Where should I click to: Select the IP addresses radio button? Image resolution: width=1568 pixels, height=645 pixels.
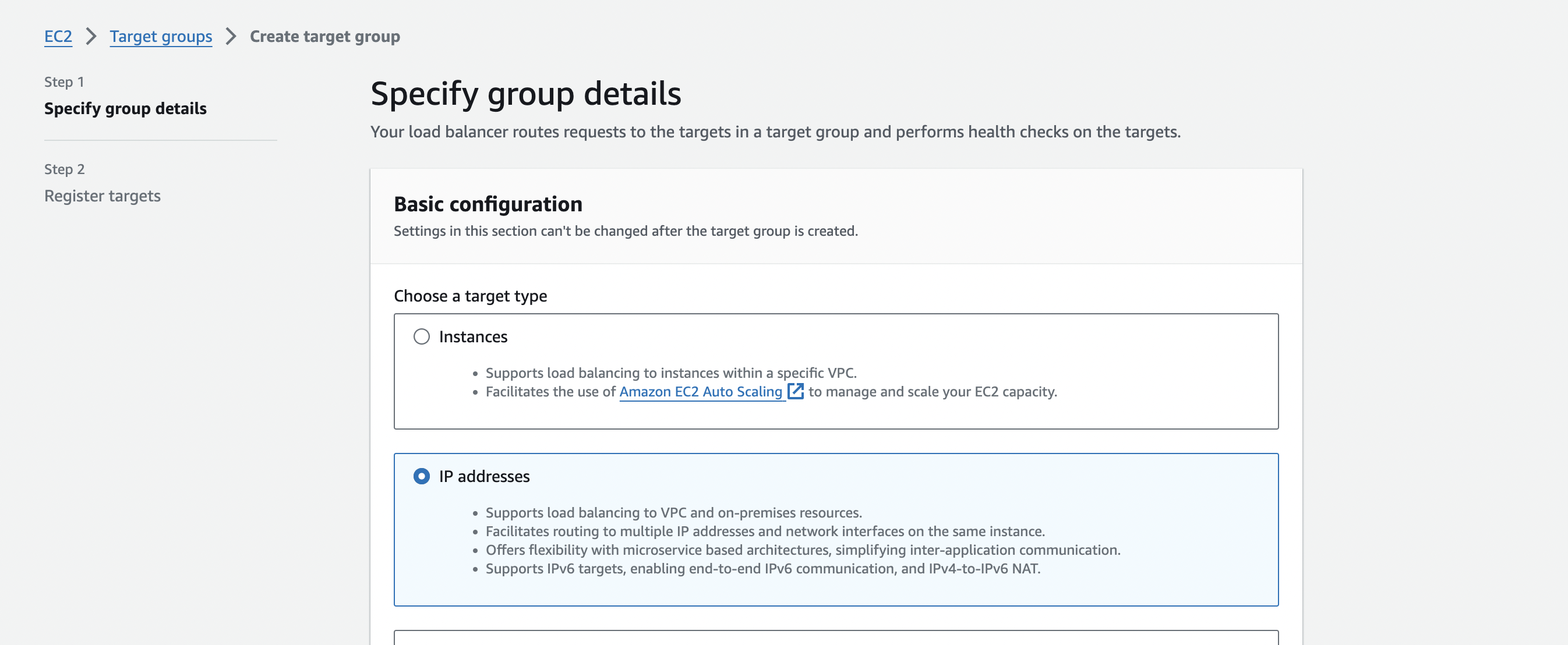421,476
